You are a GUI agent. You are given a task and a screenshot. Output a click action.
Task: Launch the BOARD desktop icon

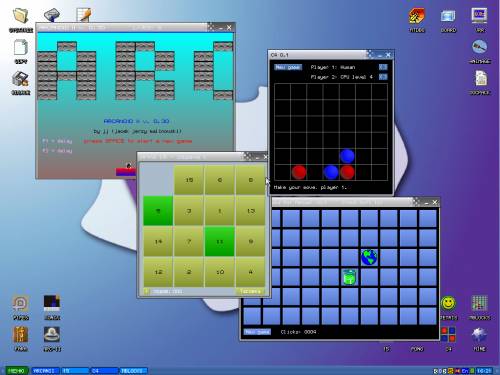pyautogui.click(x=448, y=16)
